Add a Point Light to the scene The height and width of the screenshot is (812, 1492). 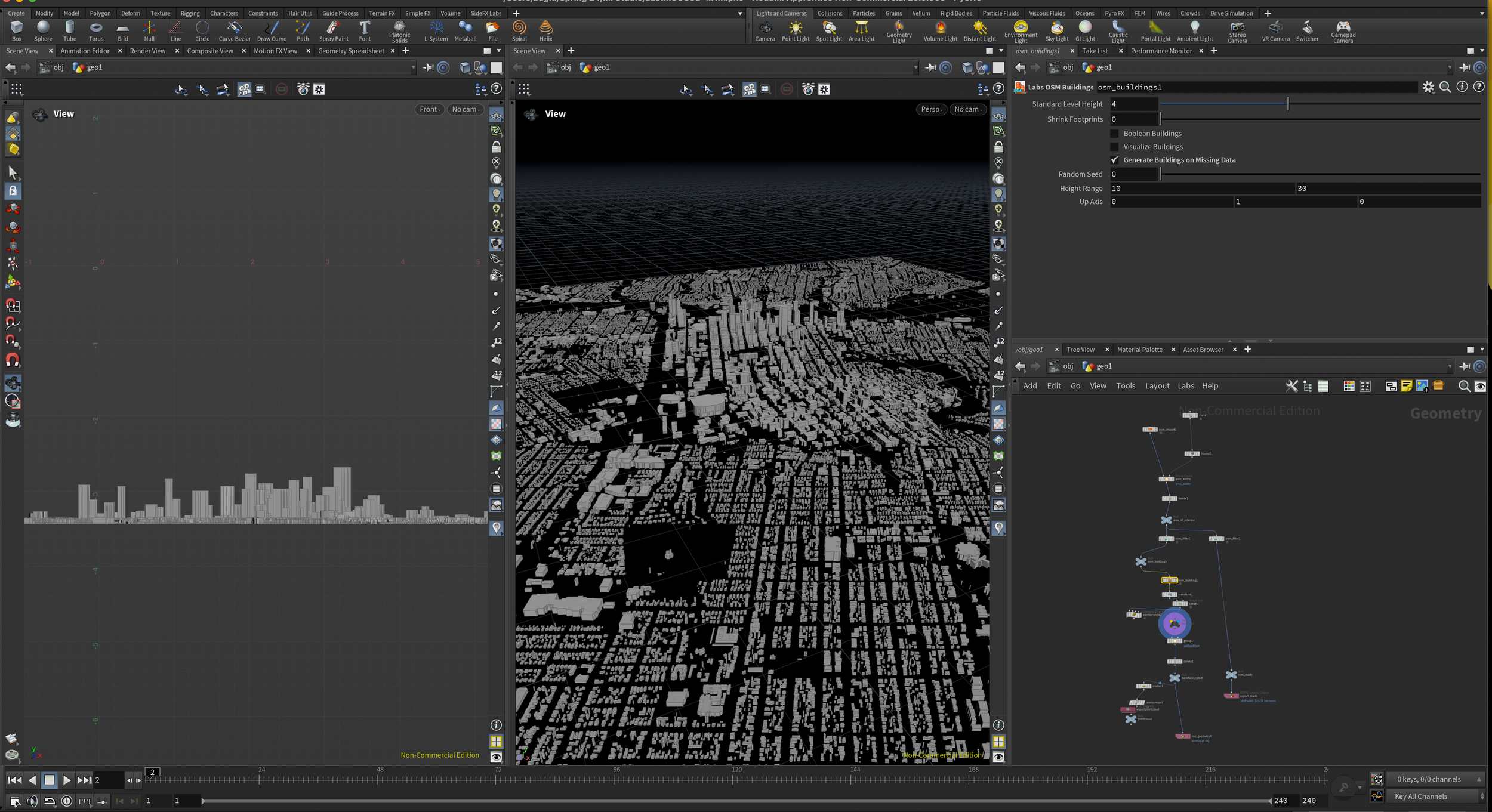[796, 30]
